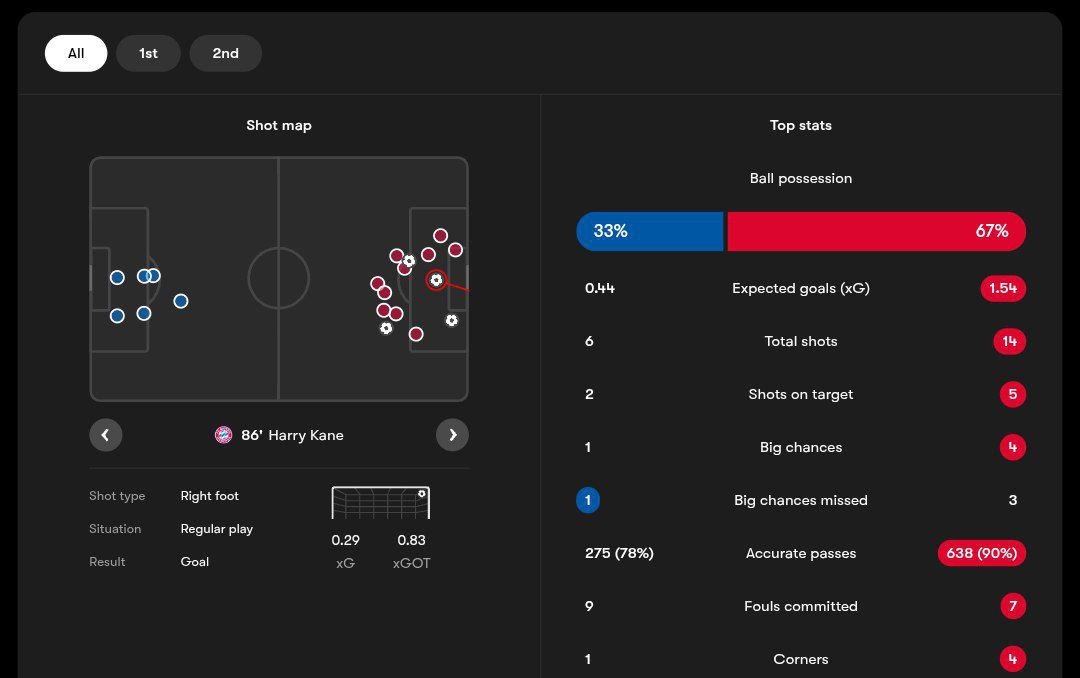
Task: Click the leftmost football goal marker on pitch
Action: point(386,327)
